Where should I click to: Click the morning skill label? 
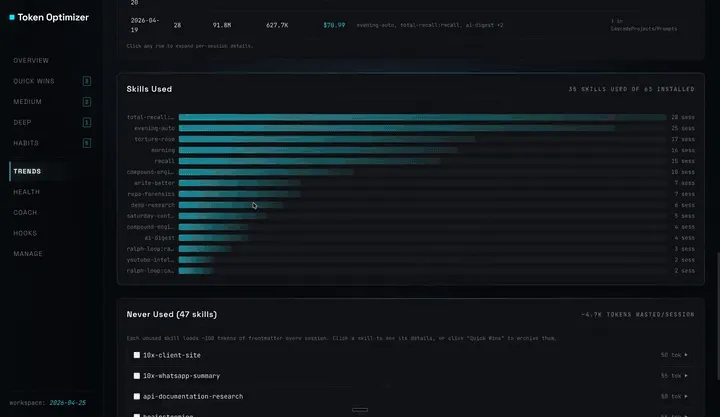(163, 150)
